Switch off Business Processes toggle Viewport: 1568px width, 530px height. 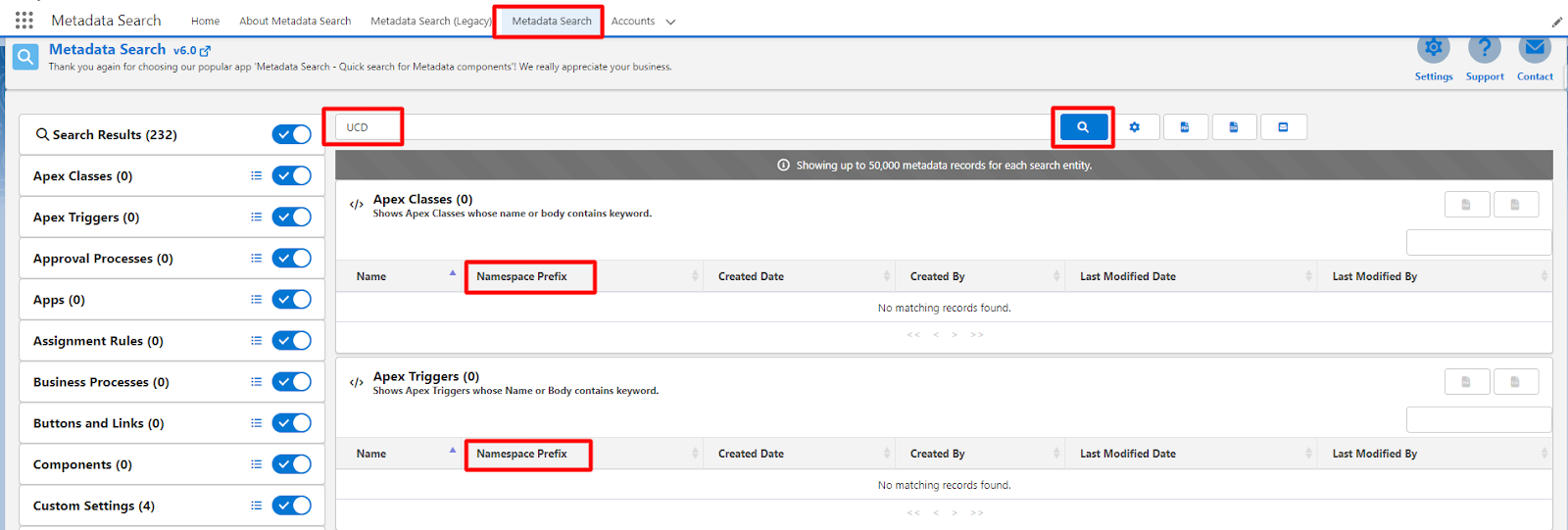(291, 381)
